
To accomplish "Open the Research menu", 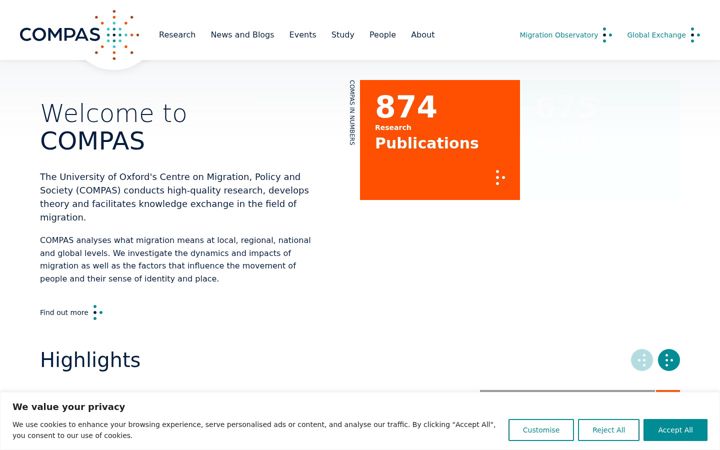I will click(x=177, y=35).
